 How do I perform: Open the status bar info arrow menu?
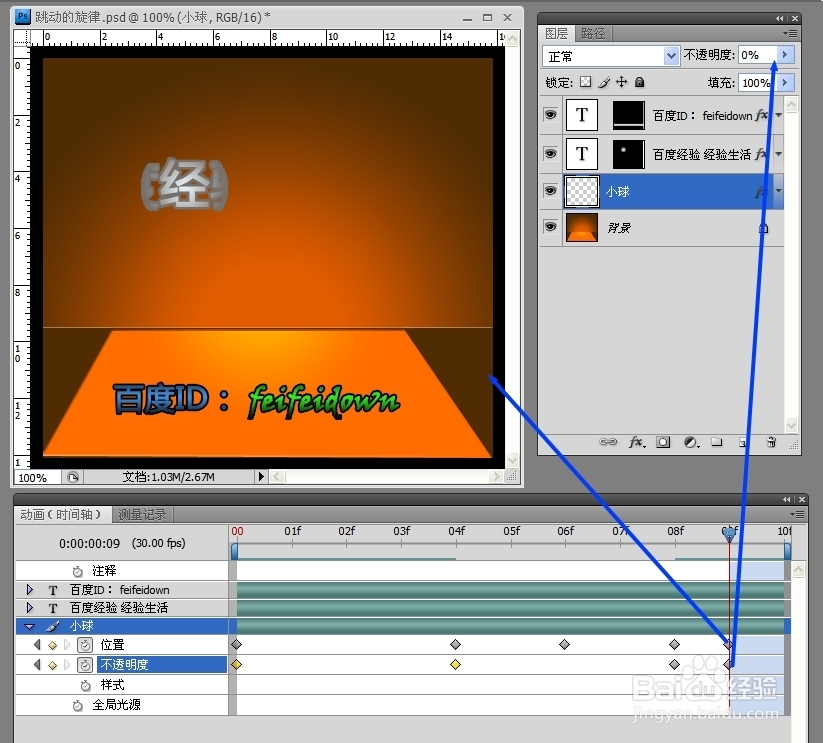pos(261,476)
